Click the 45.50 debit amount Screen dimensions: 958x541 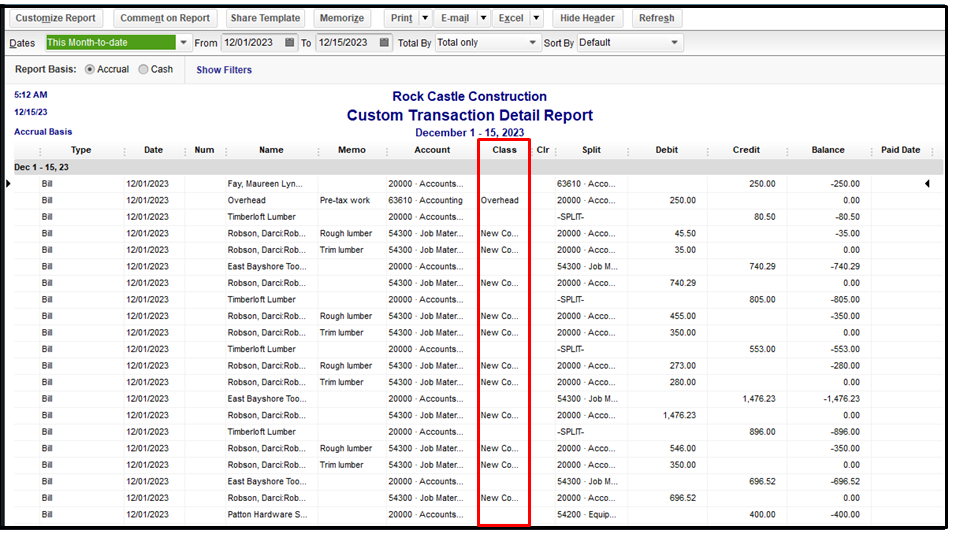pos(684,233)
